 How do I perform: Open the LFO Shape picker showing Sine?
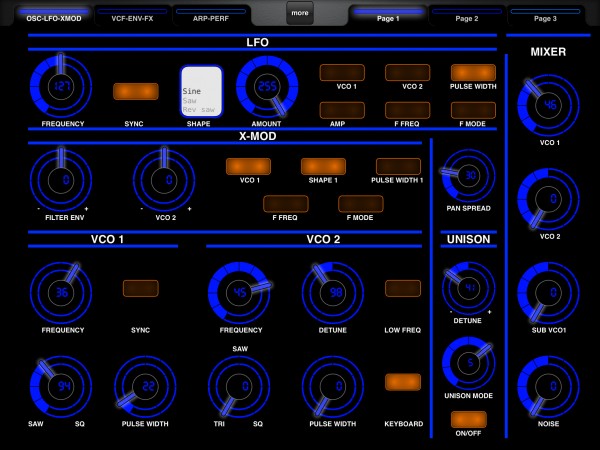coord(202,91)
